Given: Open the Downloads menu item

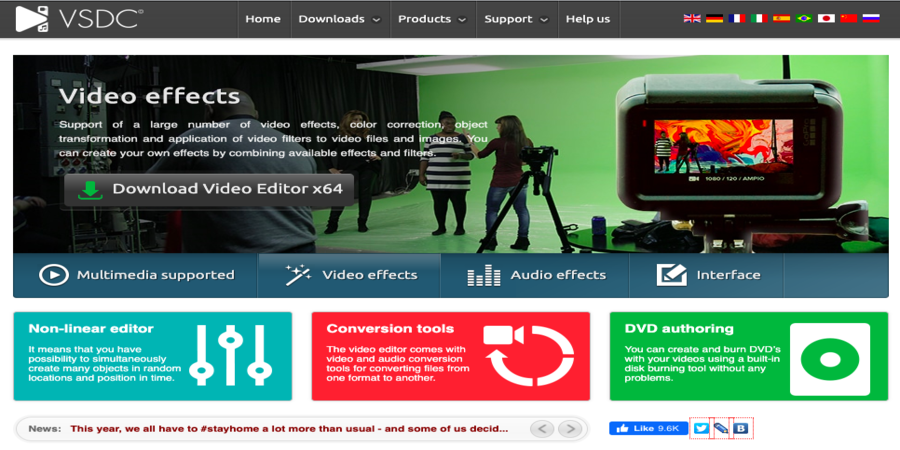Looking at the screenshot, I should [331, 19].
